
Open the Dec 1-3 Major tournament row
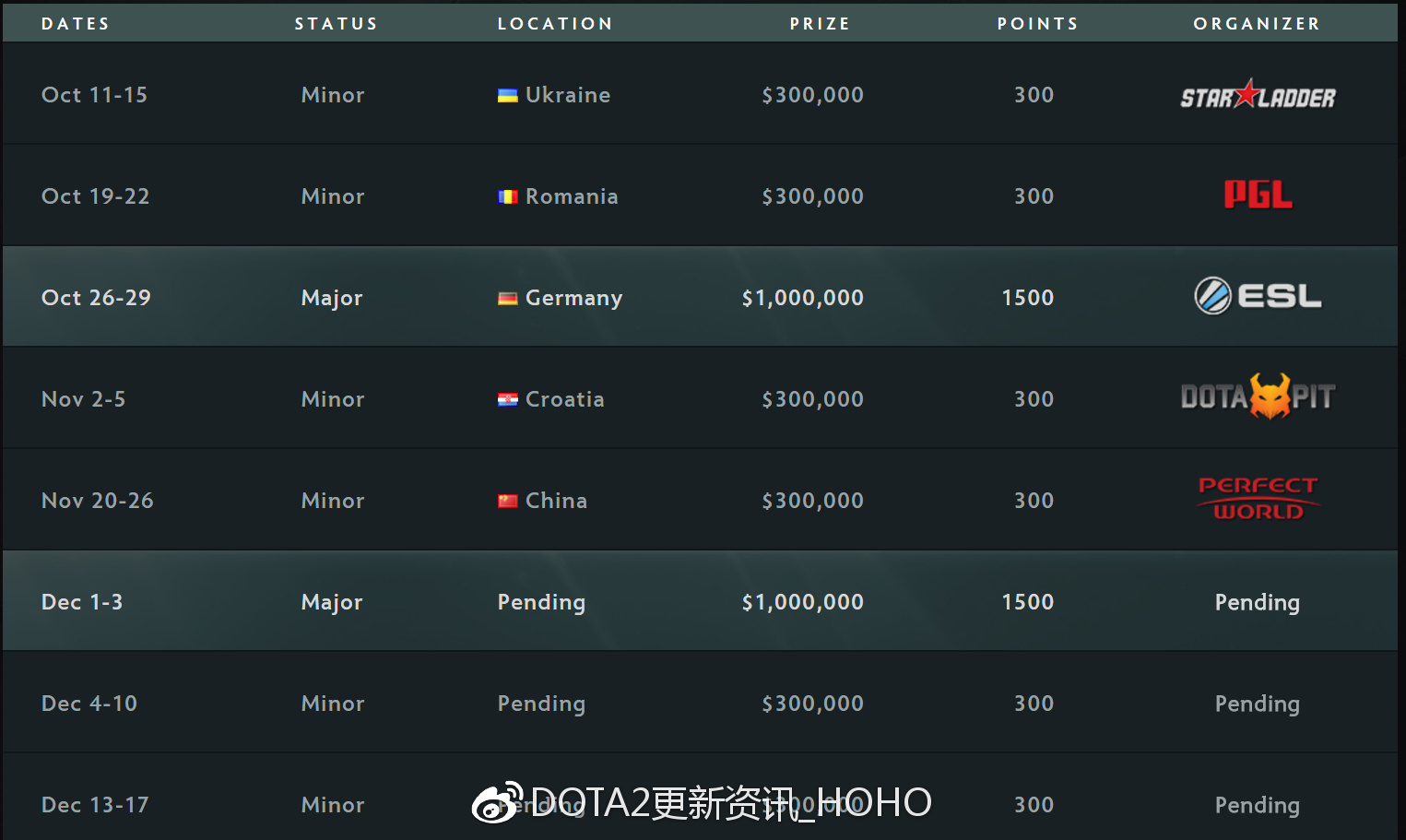tap(700, 601)
